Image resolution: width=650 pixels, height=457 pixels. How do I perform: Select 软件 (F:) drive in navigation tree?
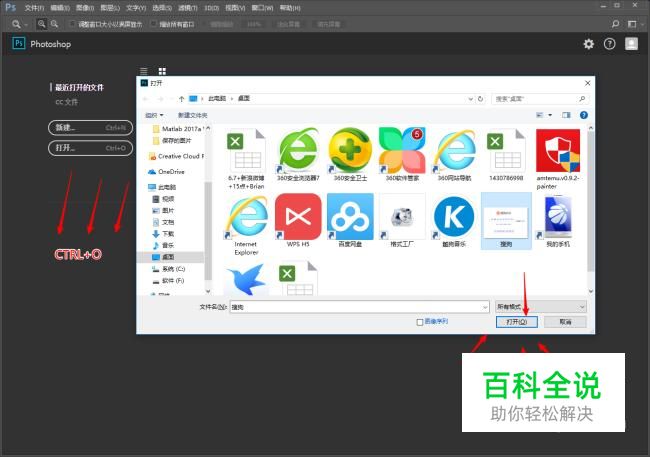[168, 281]
